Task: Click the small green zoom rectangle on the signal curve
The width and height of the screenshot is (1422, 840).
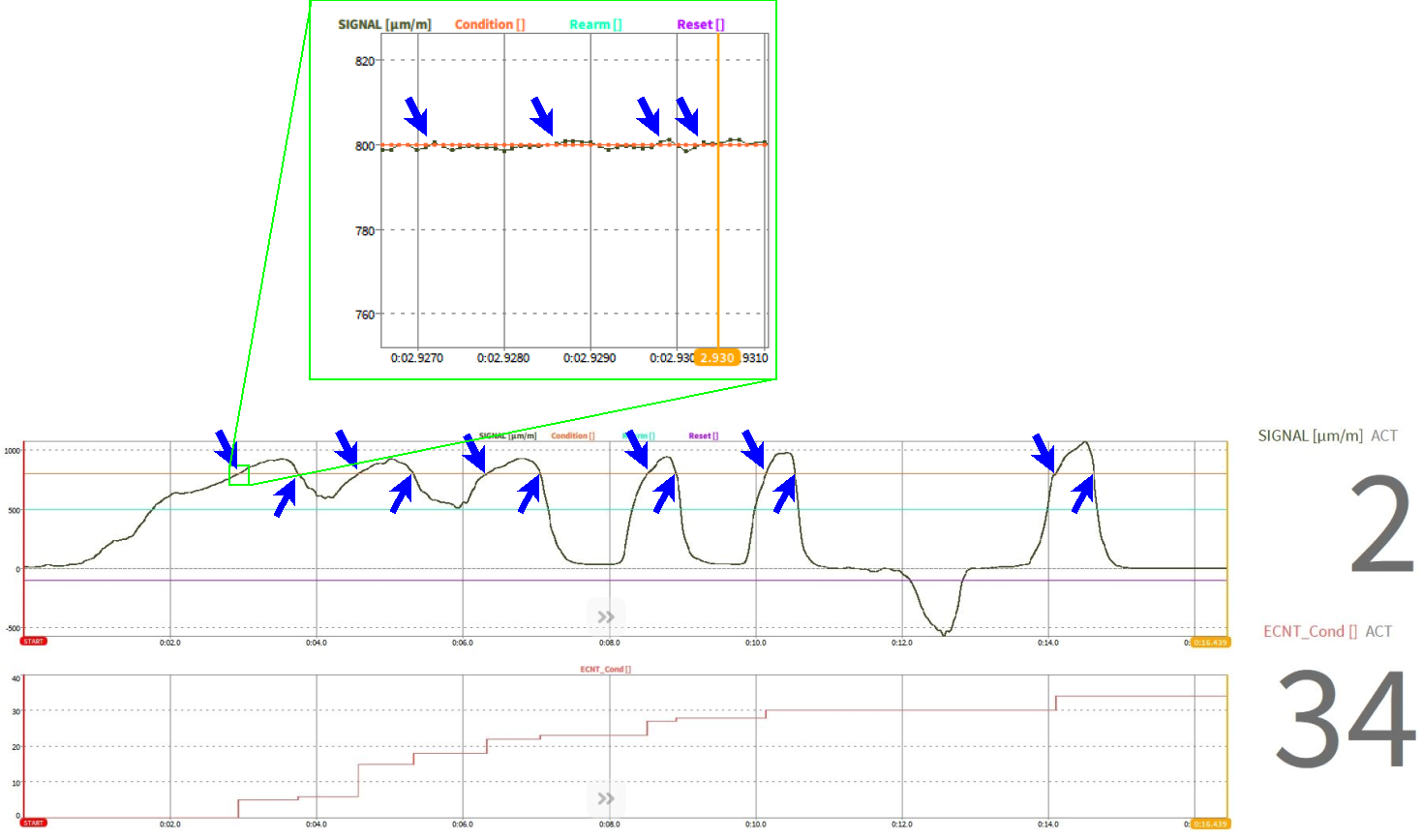Action: [239, 475]
